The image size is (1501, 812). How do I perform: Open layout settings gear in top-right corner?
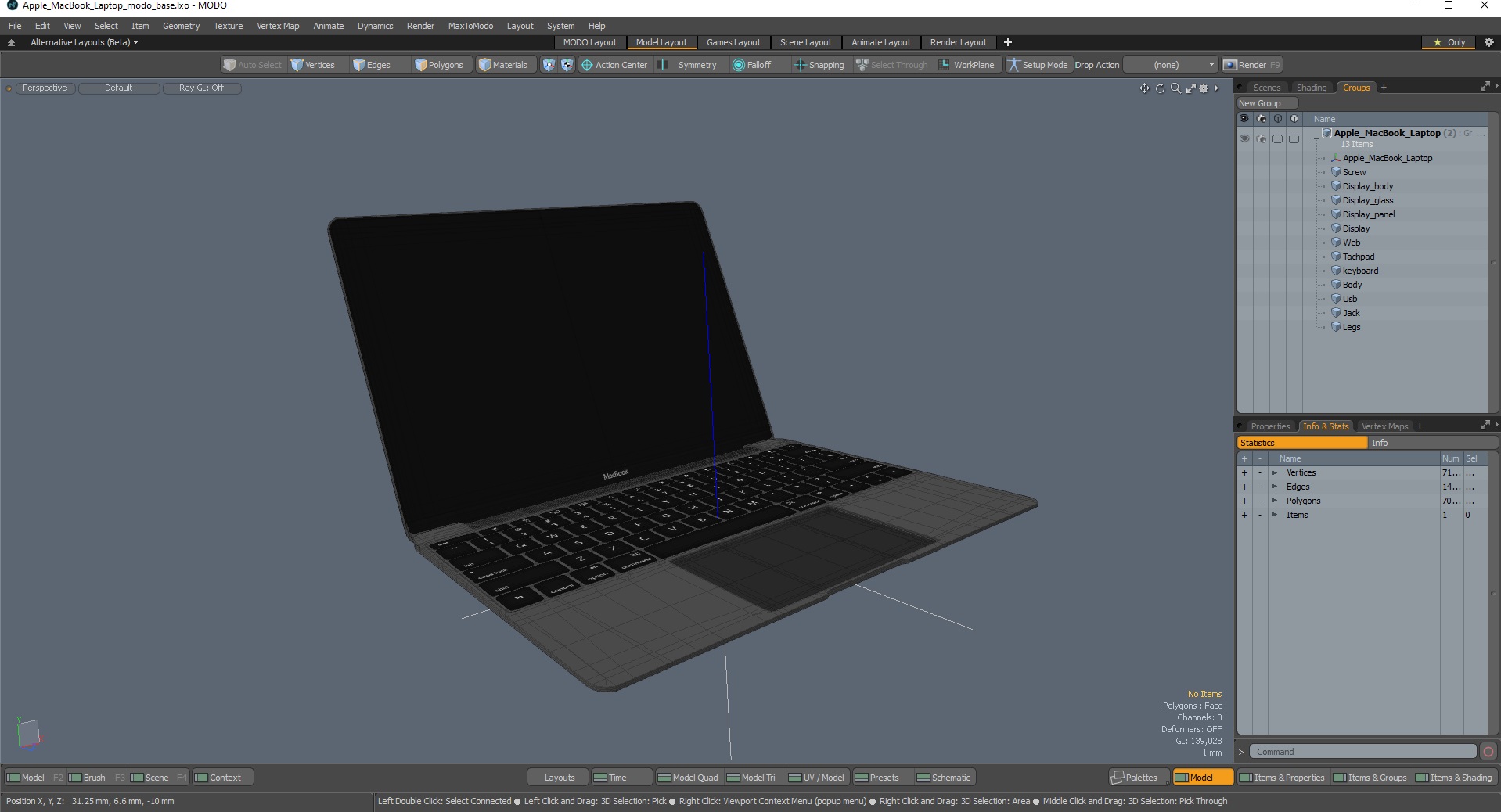point(1488,42)
